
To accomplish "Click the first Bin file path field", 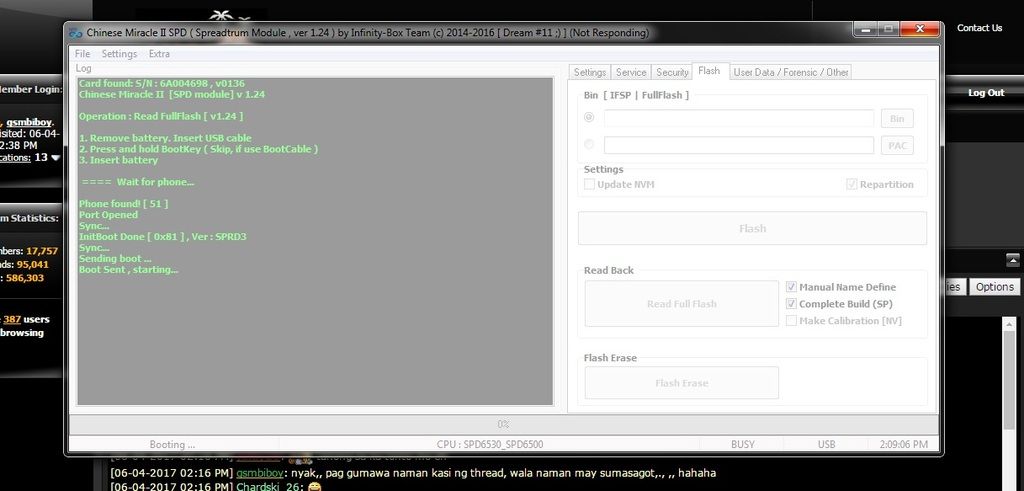I will [738, 118].
